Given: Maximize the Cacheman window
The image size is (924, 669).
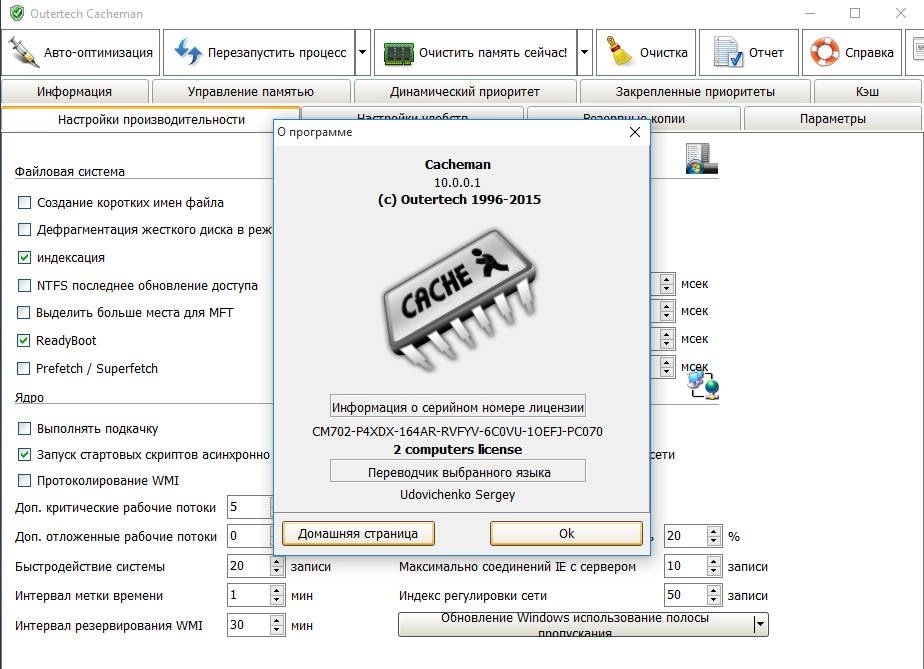Looking at the screenshot, I should (855, 13).
